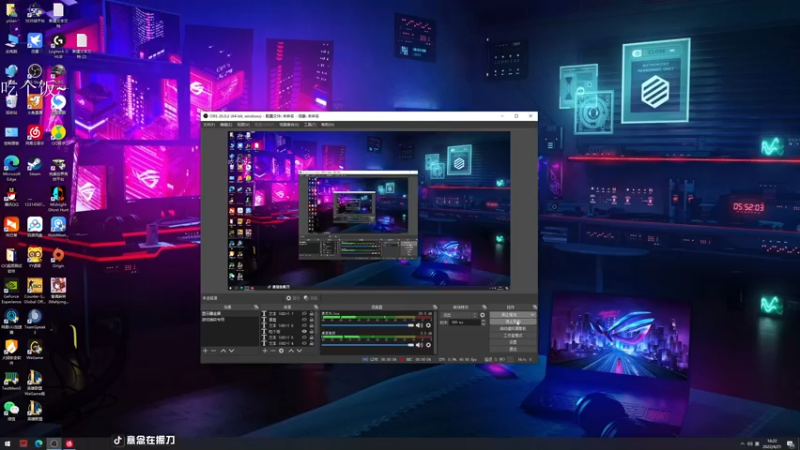
Task: Select the TestMem5 desktop icon
Action: point(11,381)
